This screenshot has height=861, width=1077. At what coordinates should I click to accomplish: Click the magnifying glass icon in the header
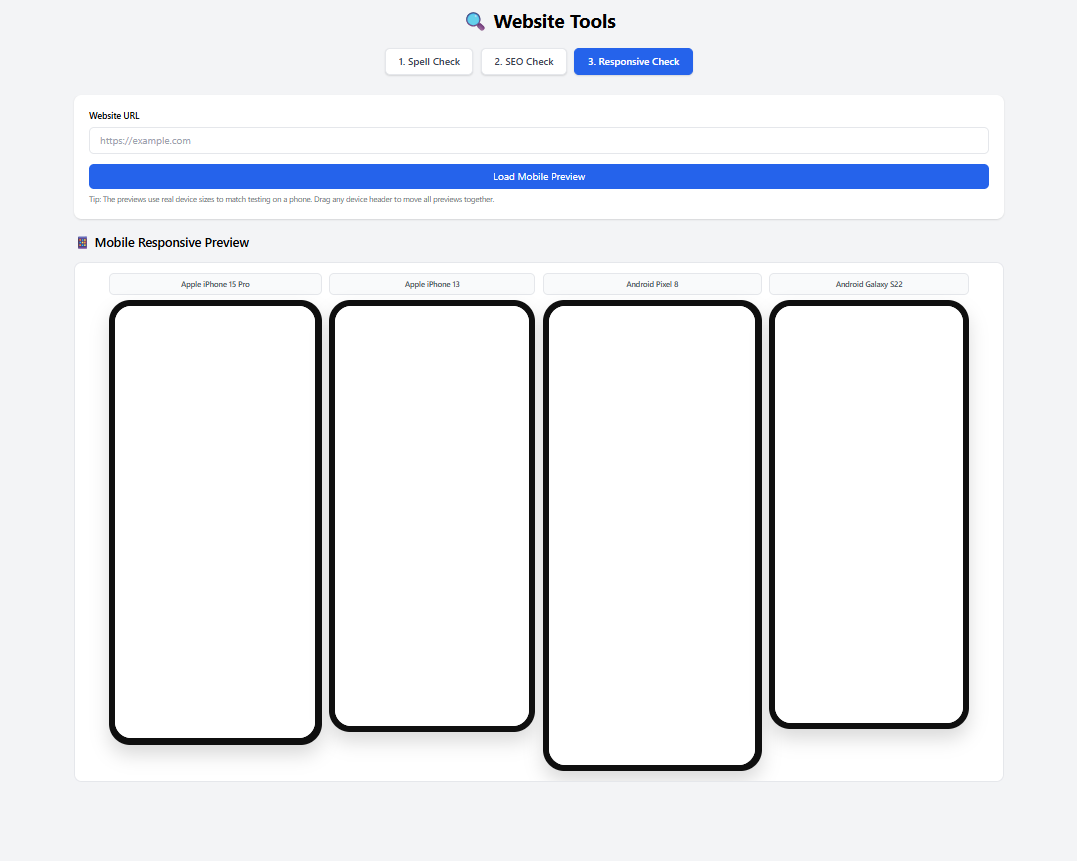pyautogui.click(x=474, y=20)
